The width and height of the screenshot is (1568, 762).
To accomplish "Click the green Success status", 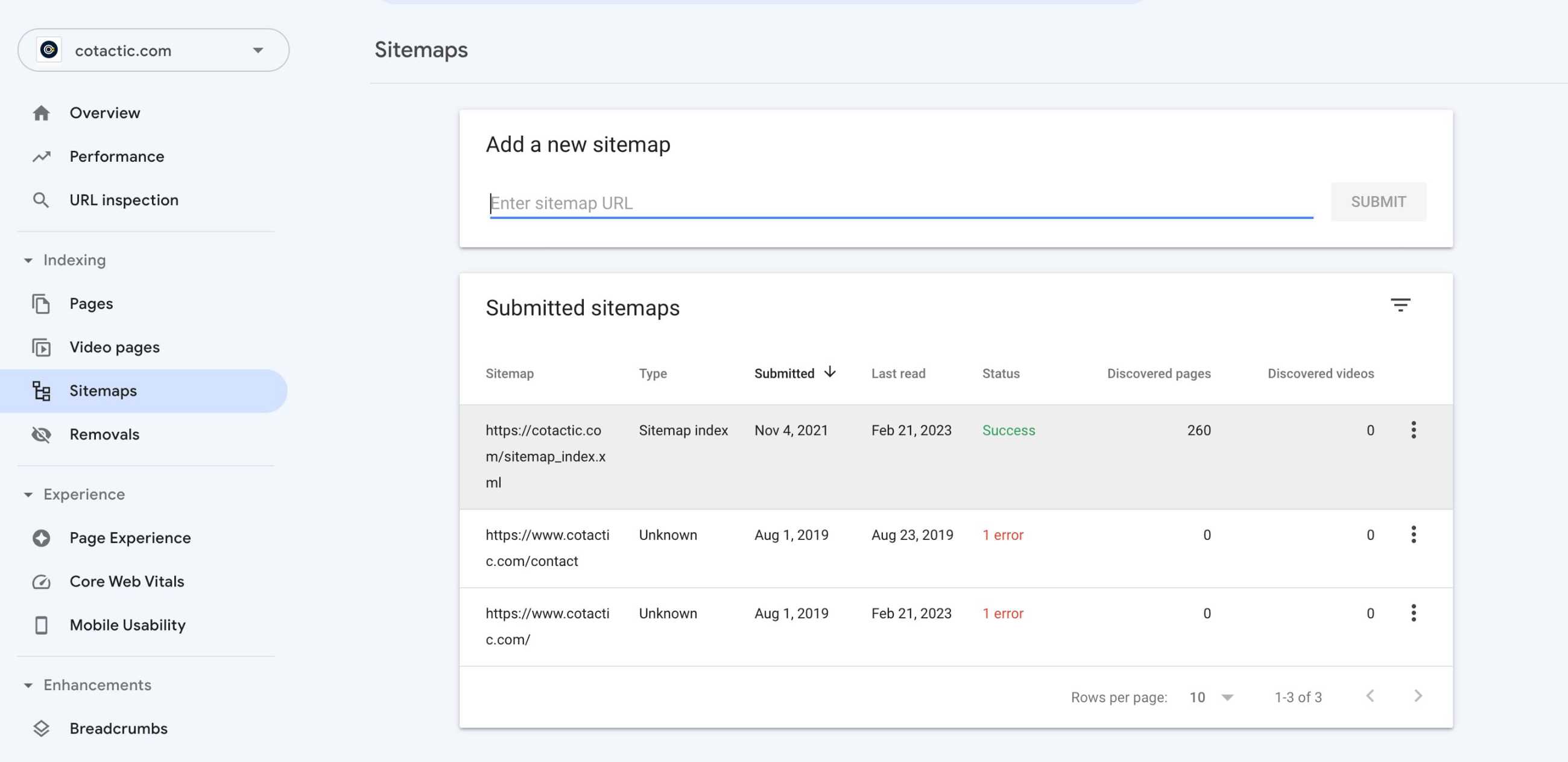I will point(1008,430).
